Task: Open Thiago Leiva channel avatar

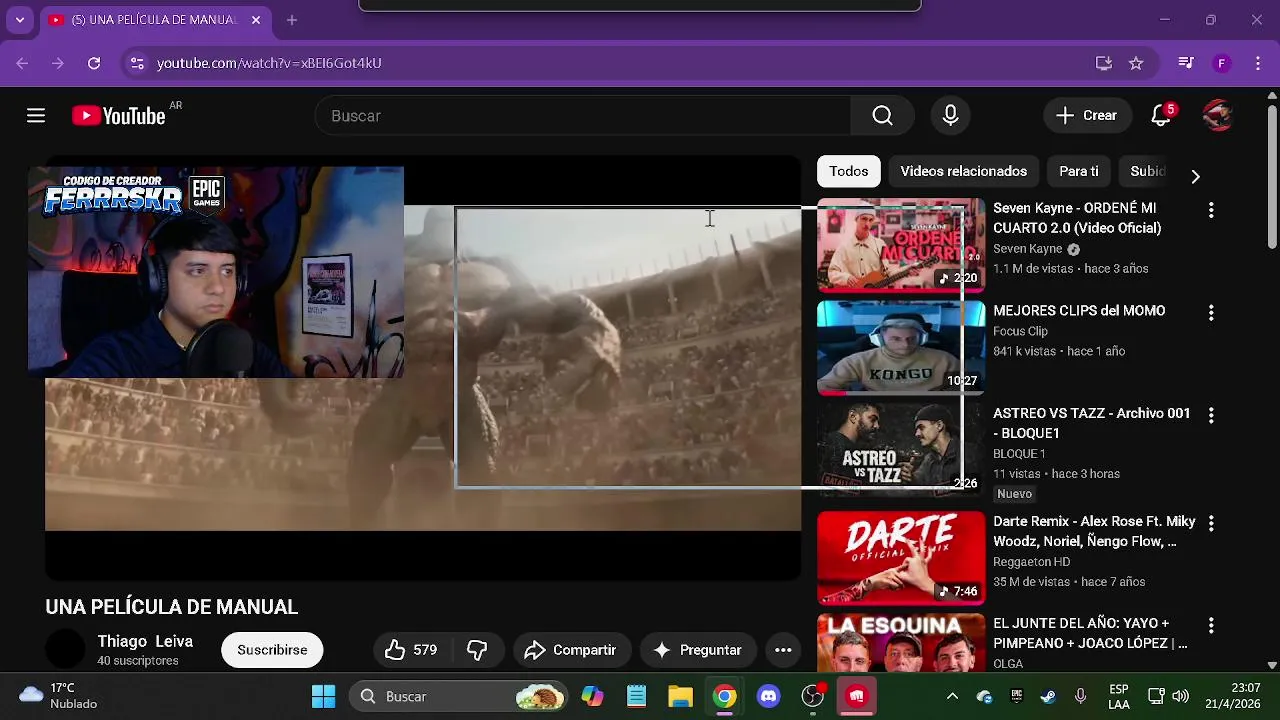Action: (x=65, y=650)
